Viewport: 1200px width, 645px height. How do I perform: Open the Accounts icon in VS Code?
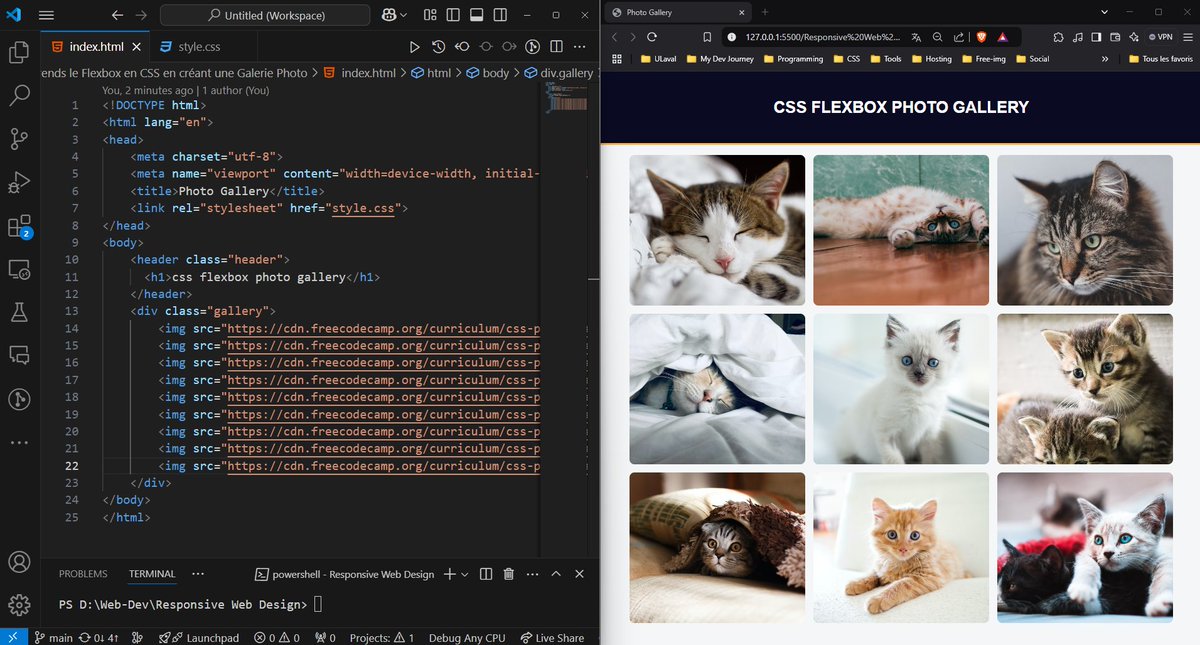[x=19, y=562]
